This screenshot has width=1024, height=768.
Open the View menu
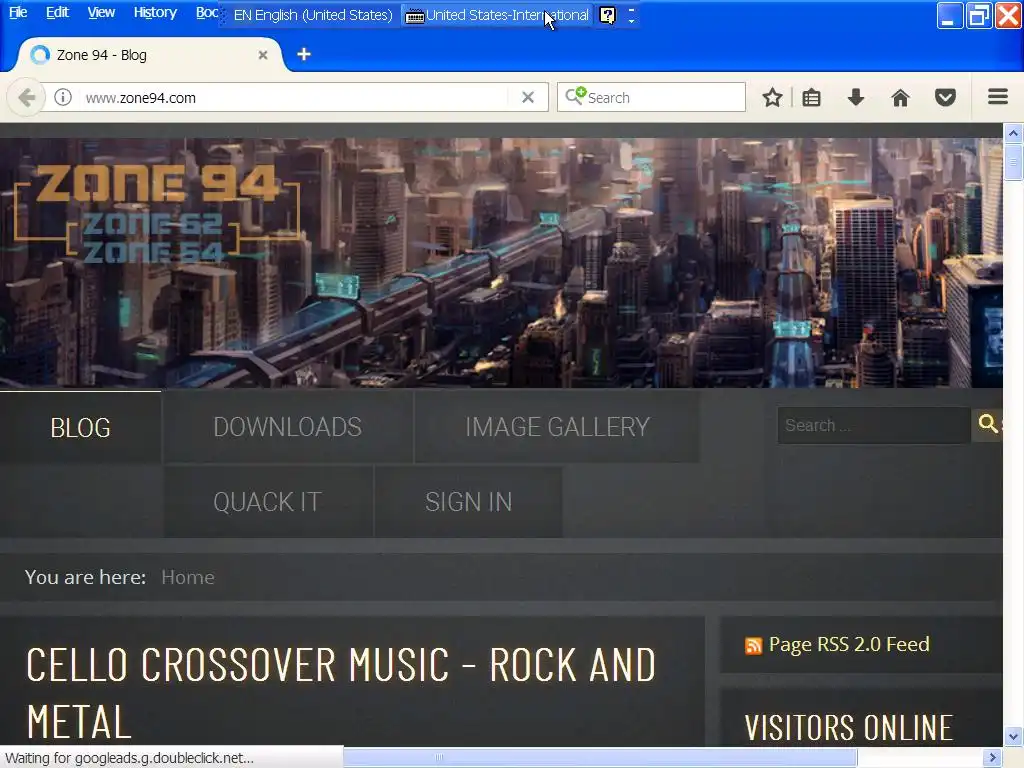[101, 12]
